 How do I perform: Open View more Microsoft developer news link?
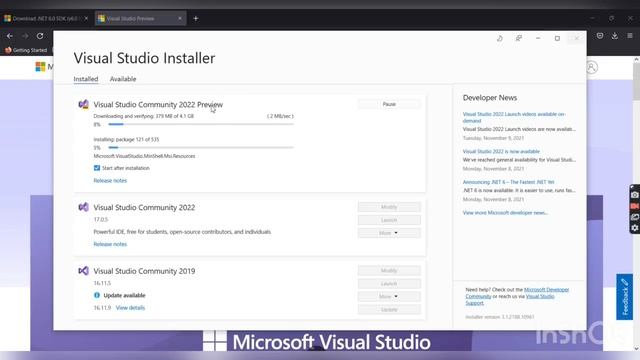(505, 213)
